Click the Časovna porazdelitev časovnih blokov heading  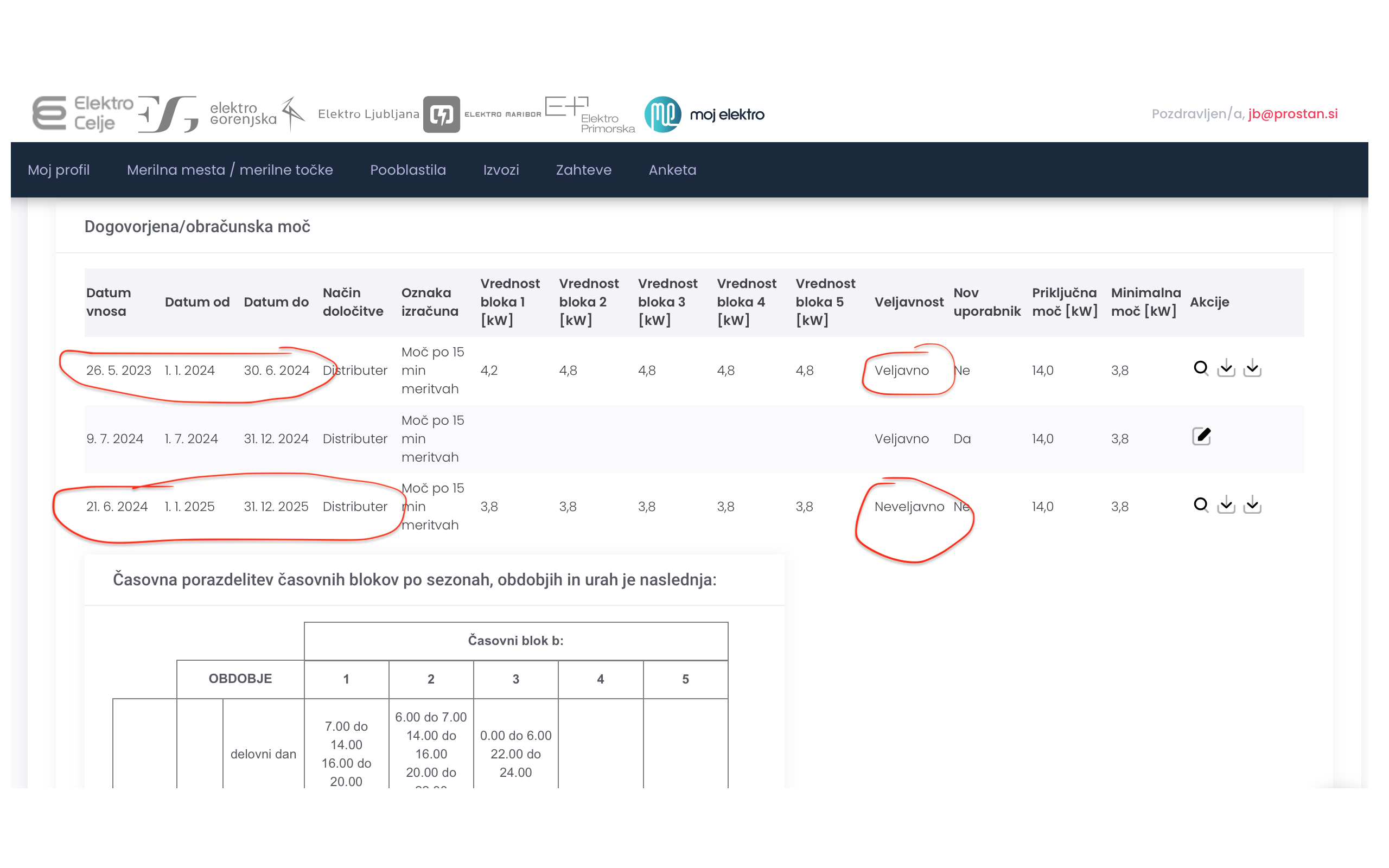pos(415,580)
